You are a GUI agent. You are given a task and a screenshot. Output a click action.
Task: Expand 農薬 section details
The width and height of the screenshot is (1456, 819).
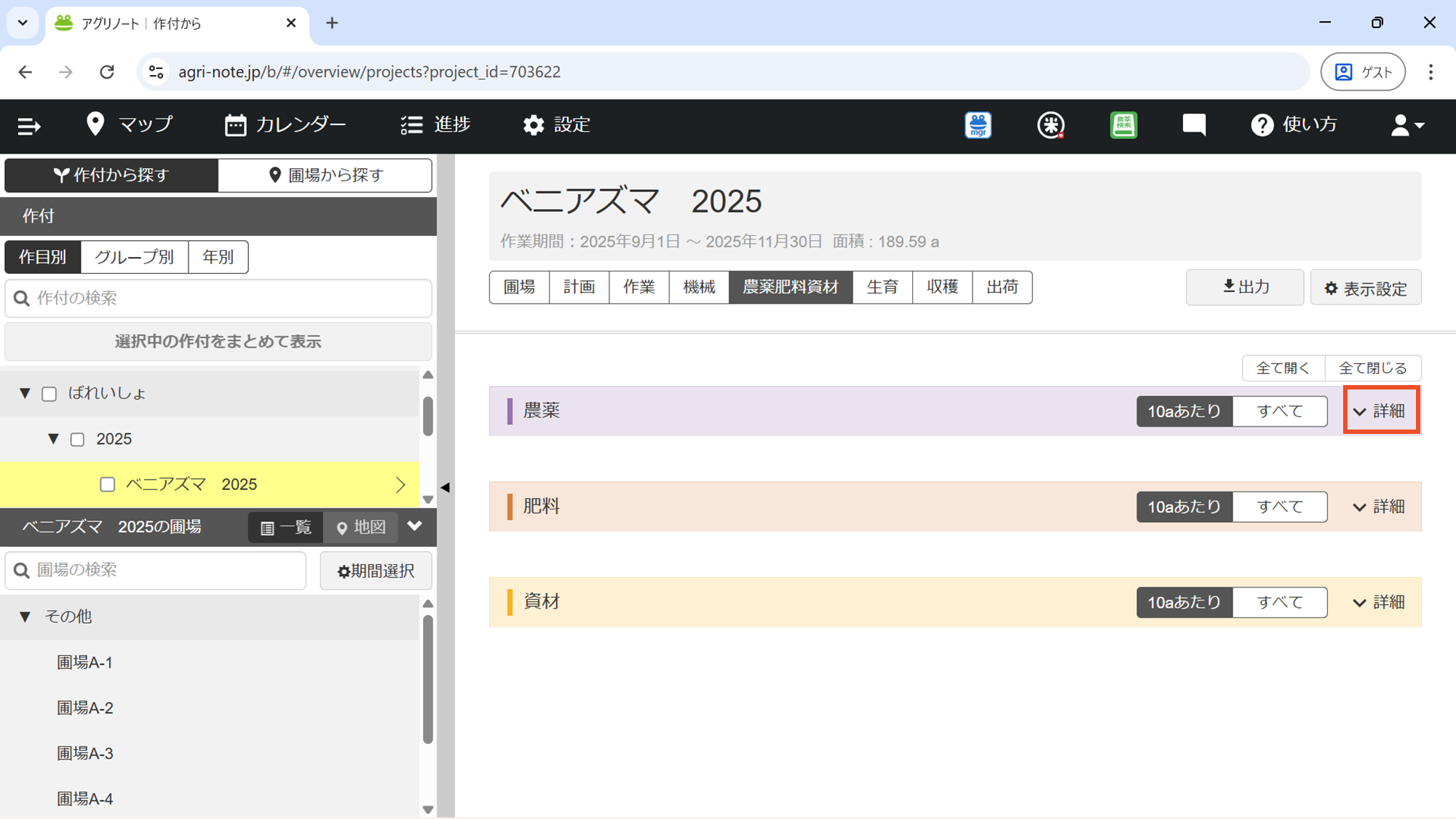tap(1380, 411)
